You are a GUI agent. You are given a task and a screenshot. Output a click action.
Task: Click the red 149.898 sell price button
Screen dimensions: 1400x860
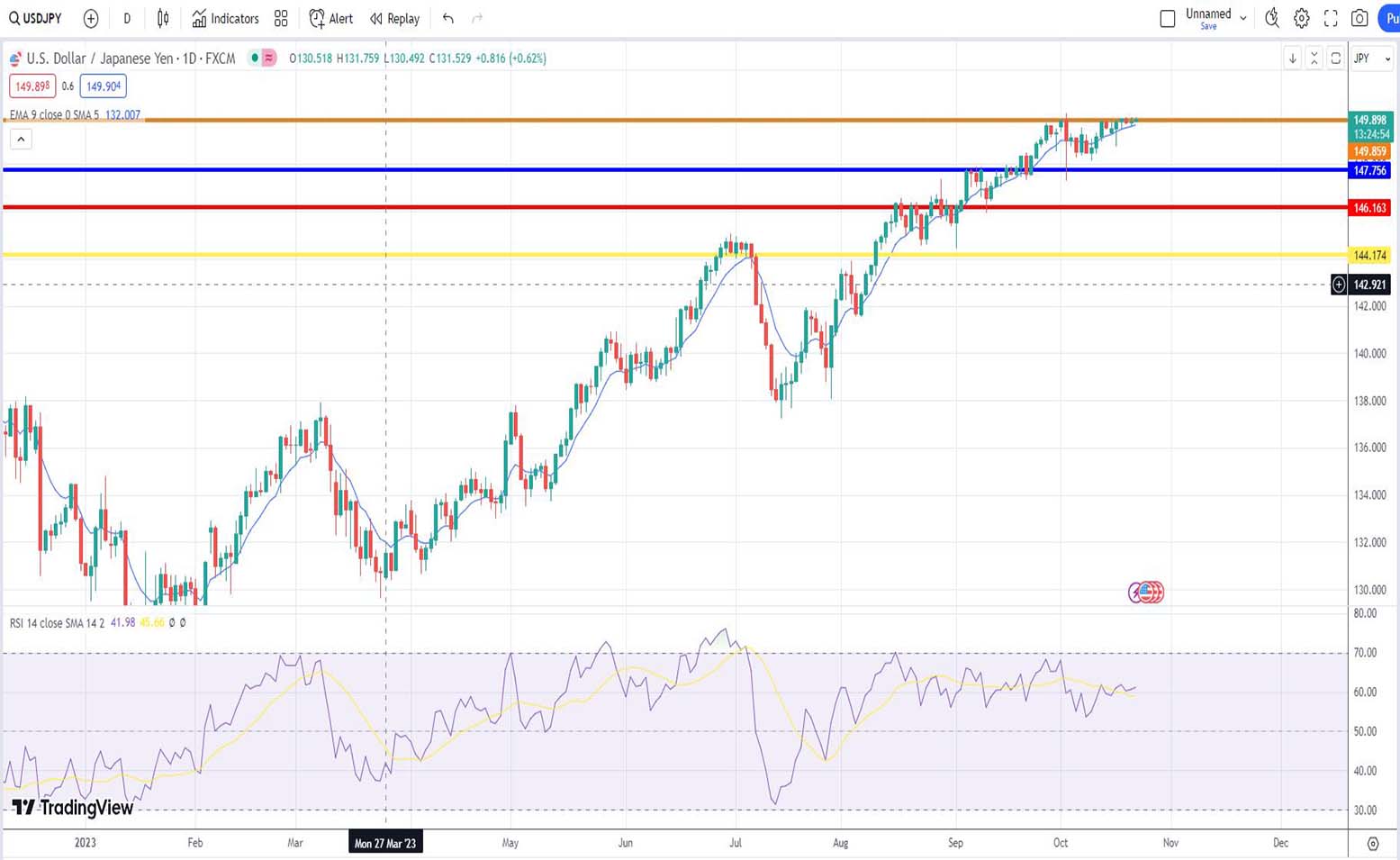pos(32,86)
